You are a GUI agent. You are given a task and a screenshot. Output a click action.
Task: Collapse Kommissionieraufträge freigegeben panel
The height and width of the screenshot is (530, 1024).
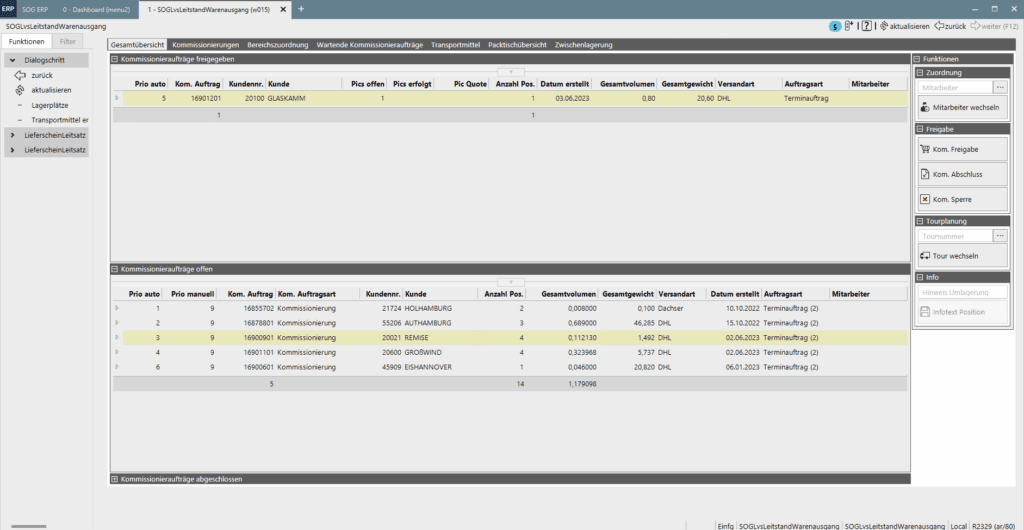(x=115, y=59)
